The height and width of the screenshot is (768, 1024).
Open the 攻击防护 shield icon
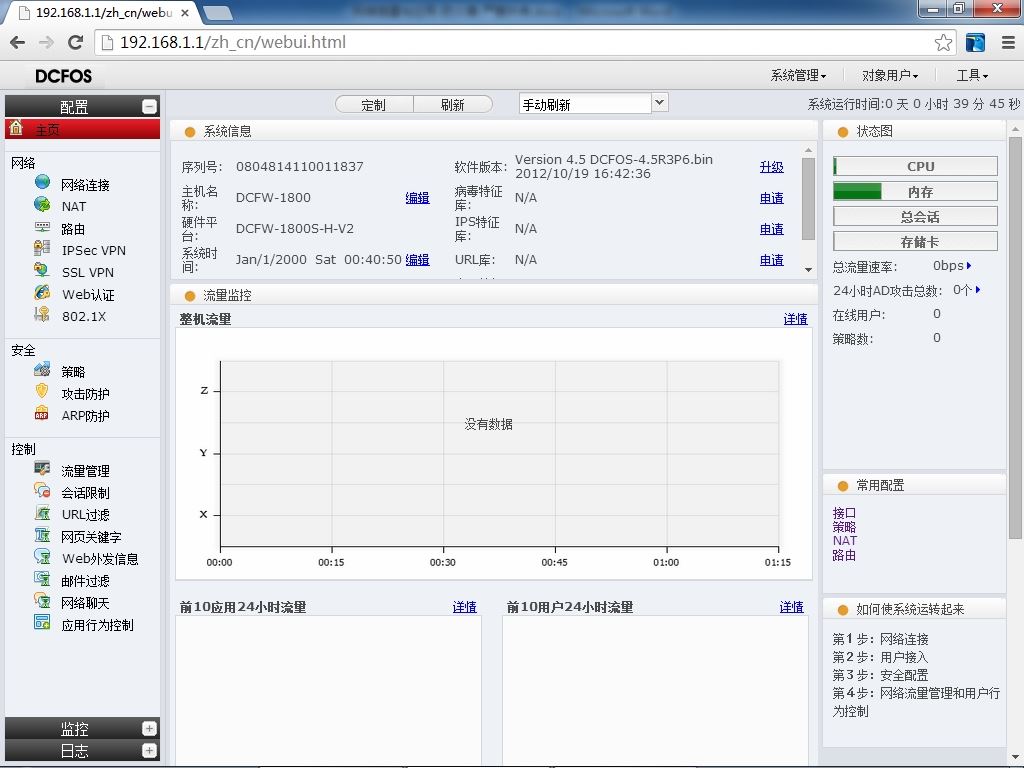42,391
